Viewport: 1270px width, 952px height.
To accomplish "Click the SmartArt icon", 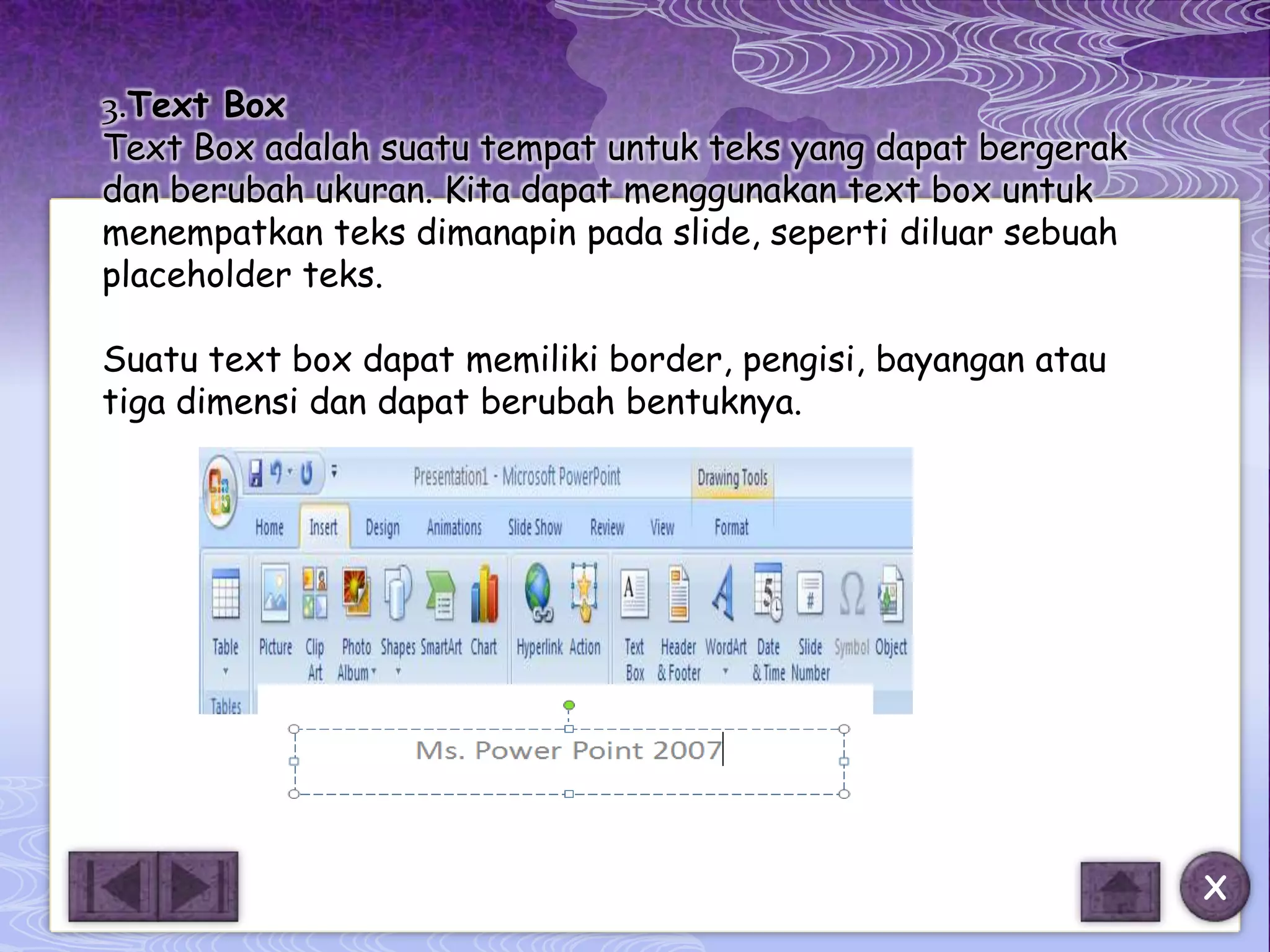I will pyautogui.click(x=441, y=594).
